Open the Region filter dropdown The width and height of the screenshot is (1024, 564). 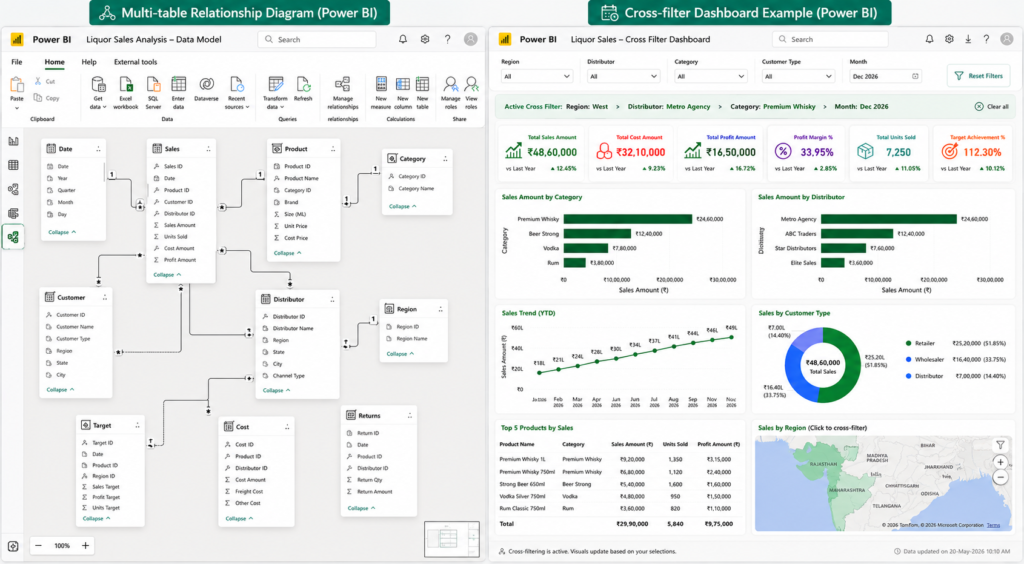[x=537, y=76]
